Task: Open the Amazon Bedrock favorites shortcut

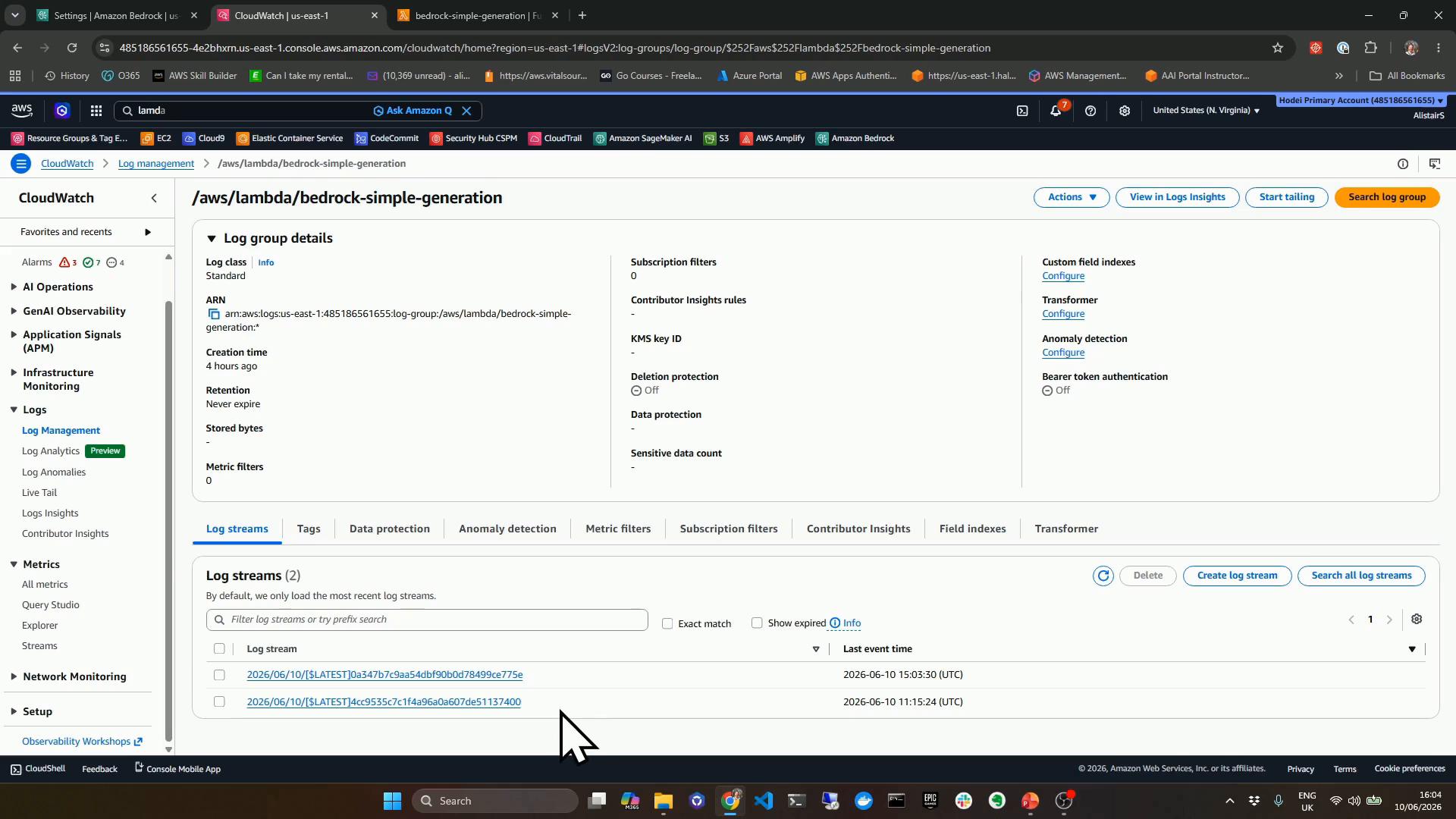Action: click(855, 138)
